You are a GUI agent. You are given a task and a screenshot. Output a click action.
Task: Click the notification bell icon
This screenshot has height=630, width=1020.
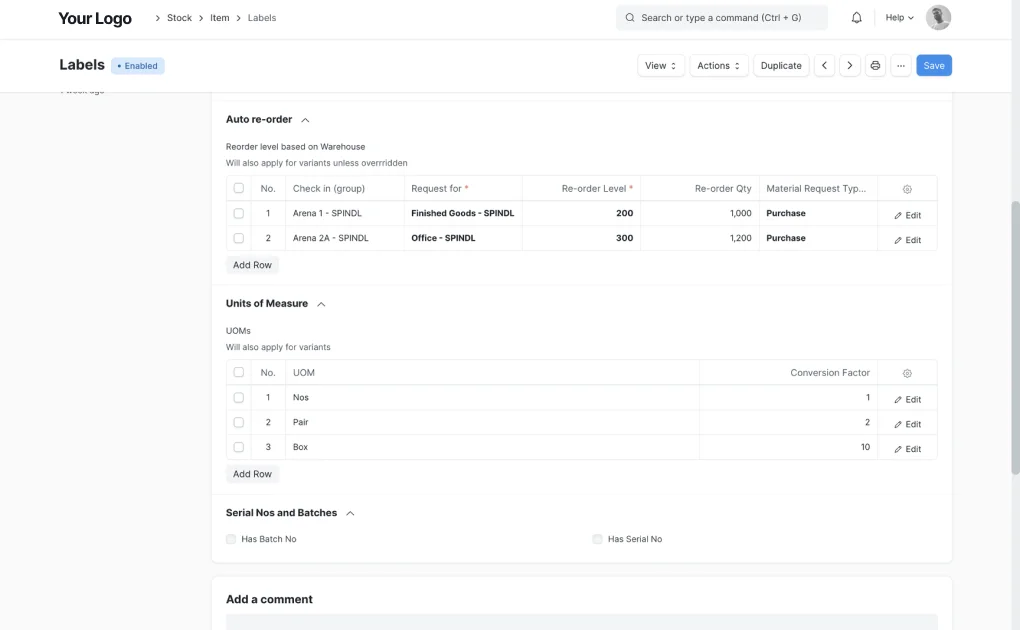tap(855, 17)
